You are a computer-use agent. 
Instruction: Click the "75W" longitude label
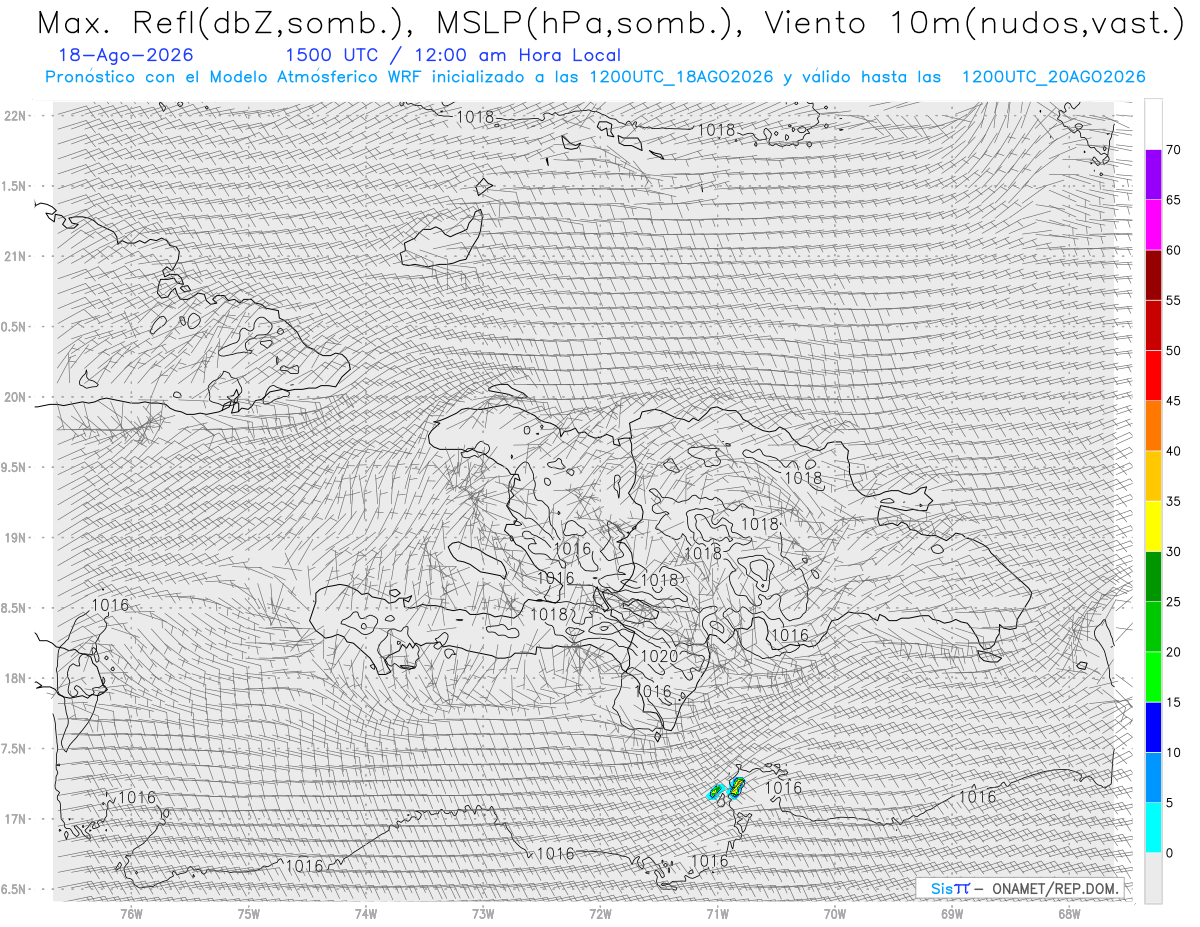click(248, 913)
